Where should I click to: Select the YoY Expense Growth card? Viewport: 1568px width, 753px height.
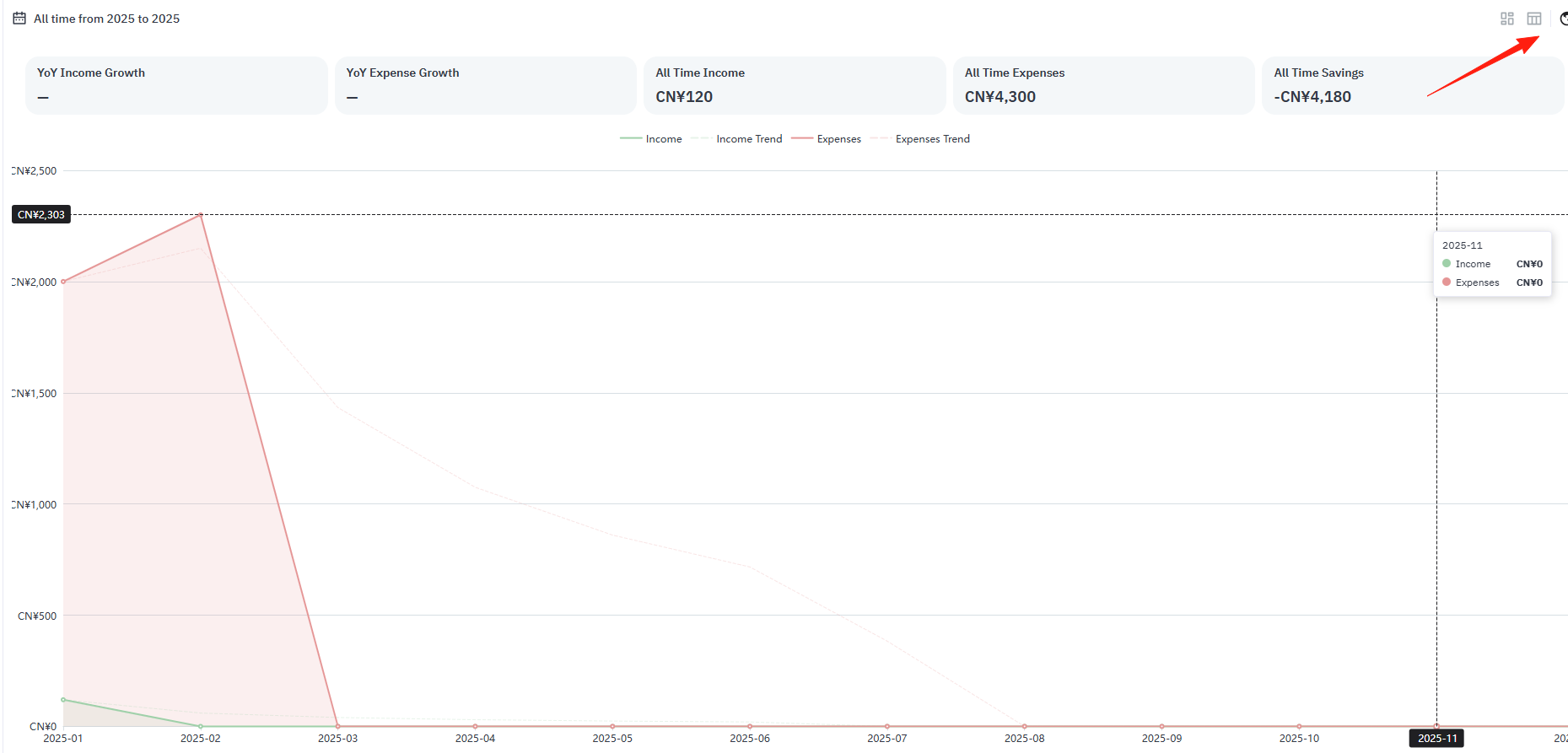[486, 85]
